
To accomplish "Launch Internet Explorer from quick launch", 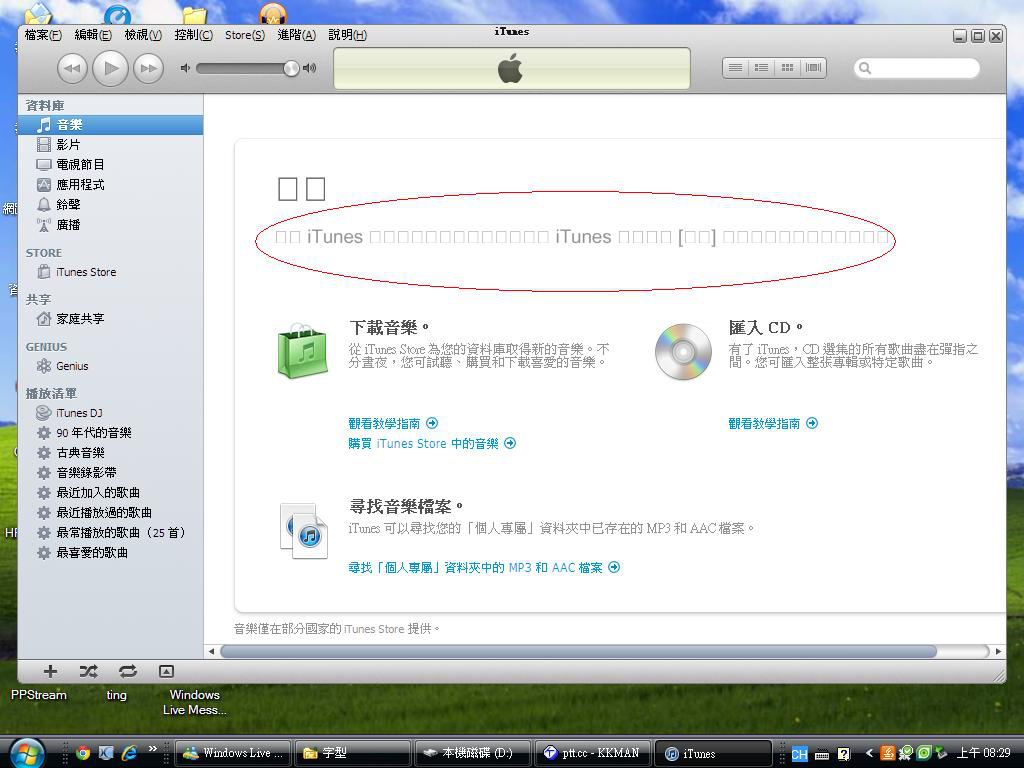I will tap(129, 753).
